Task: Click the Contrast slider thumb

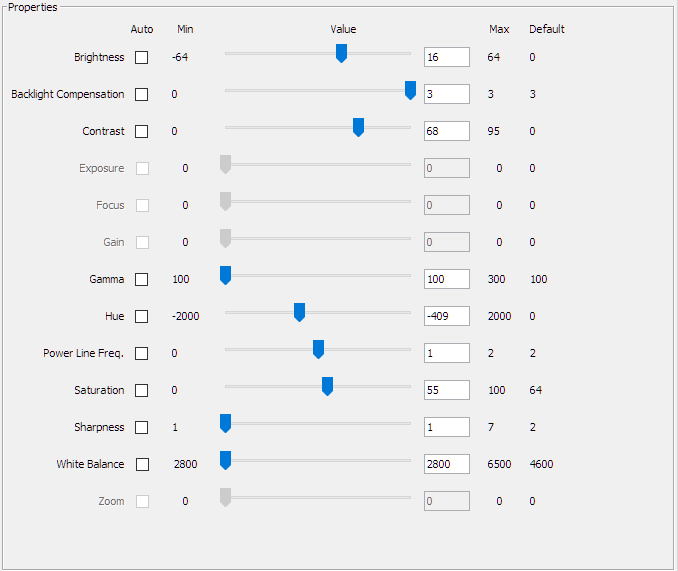Action: tap(358, 127)
